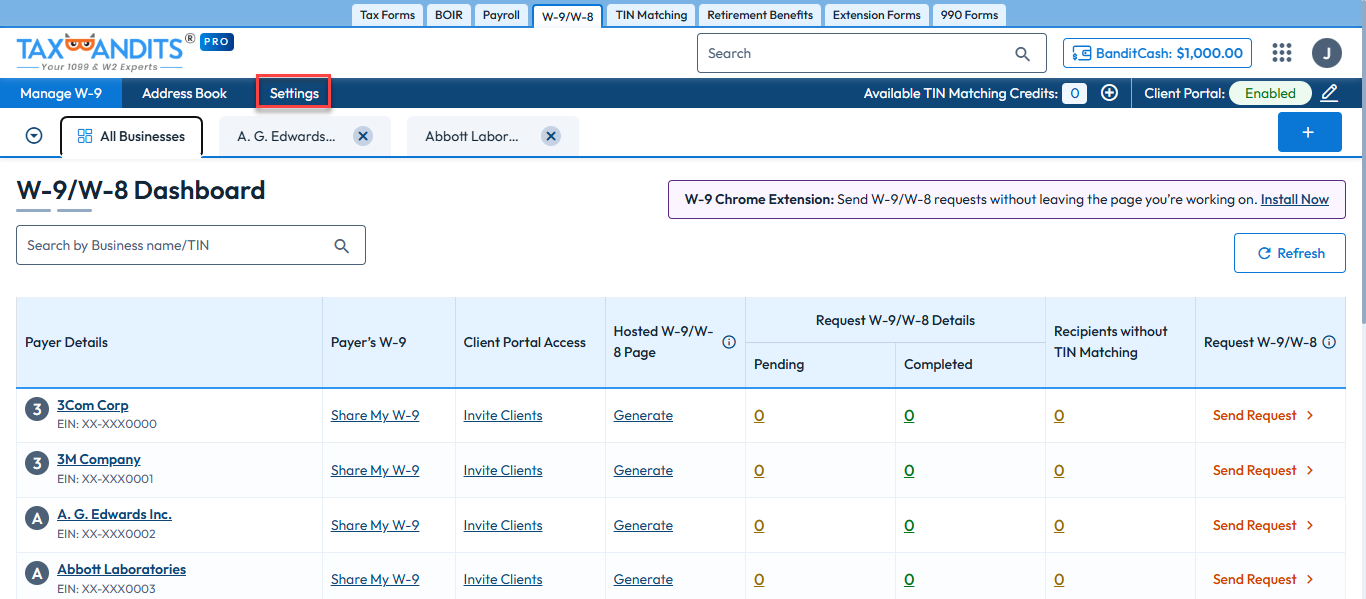Screen dimensions: 1366x599
Task: Open the 3M Company payer link
Action: tap(99, 459)
